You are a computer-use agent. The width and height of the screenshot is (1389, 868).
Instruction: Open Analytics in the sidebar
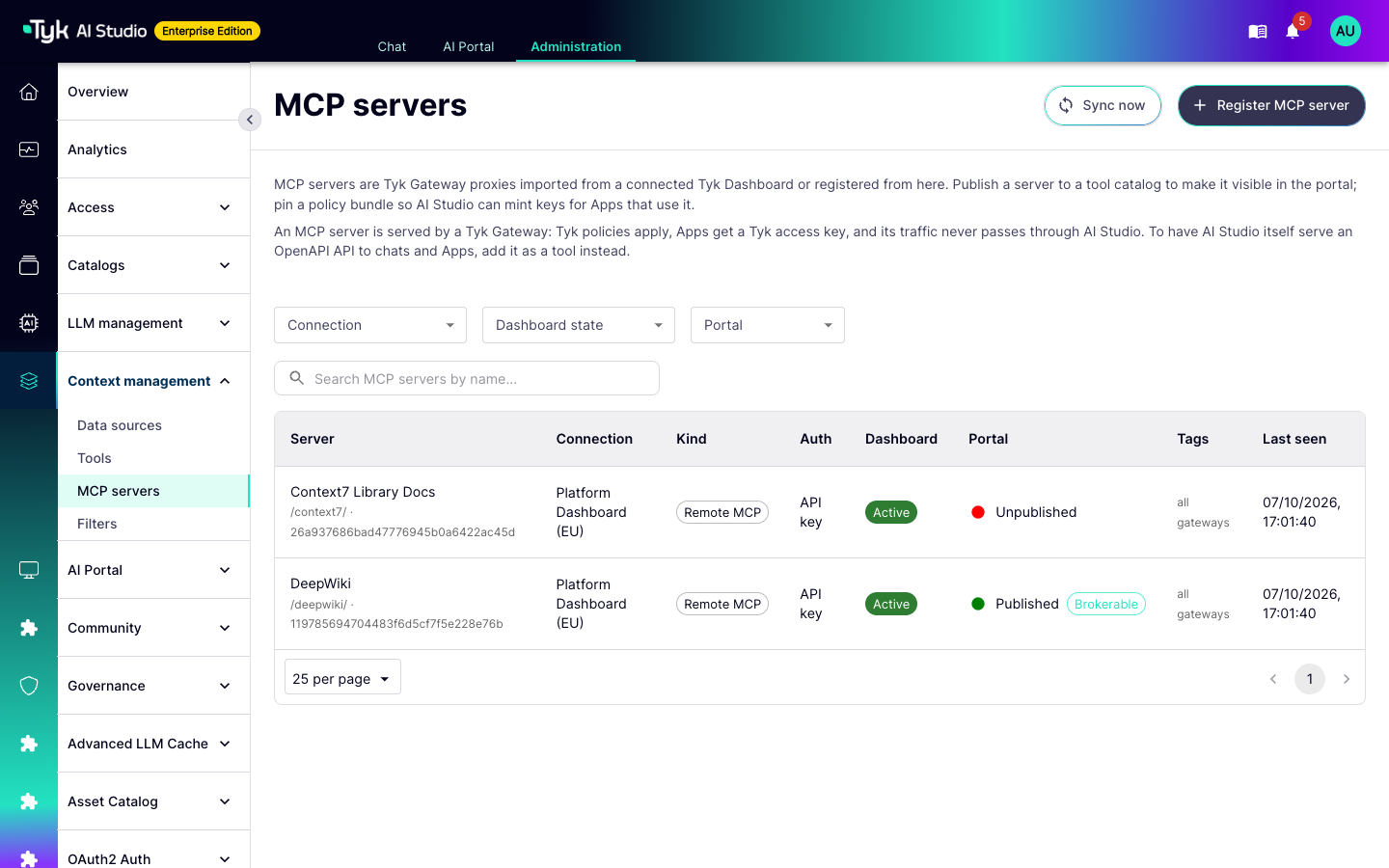pyautogui.click(x=154, y=149)
